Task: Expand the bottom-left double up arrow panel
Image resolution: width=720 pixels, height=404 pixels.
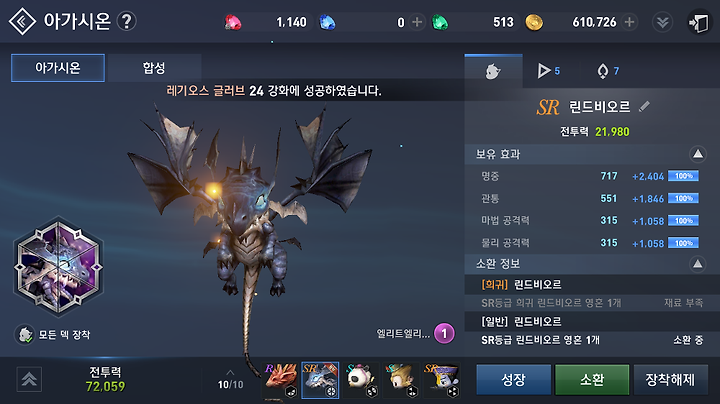Action: [29, 379]
